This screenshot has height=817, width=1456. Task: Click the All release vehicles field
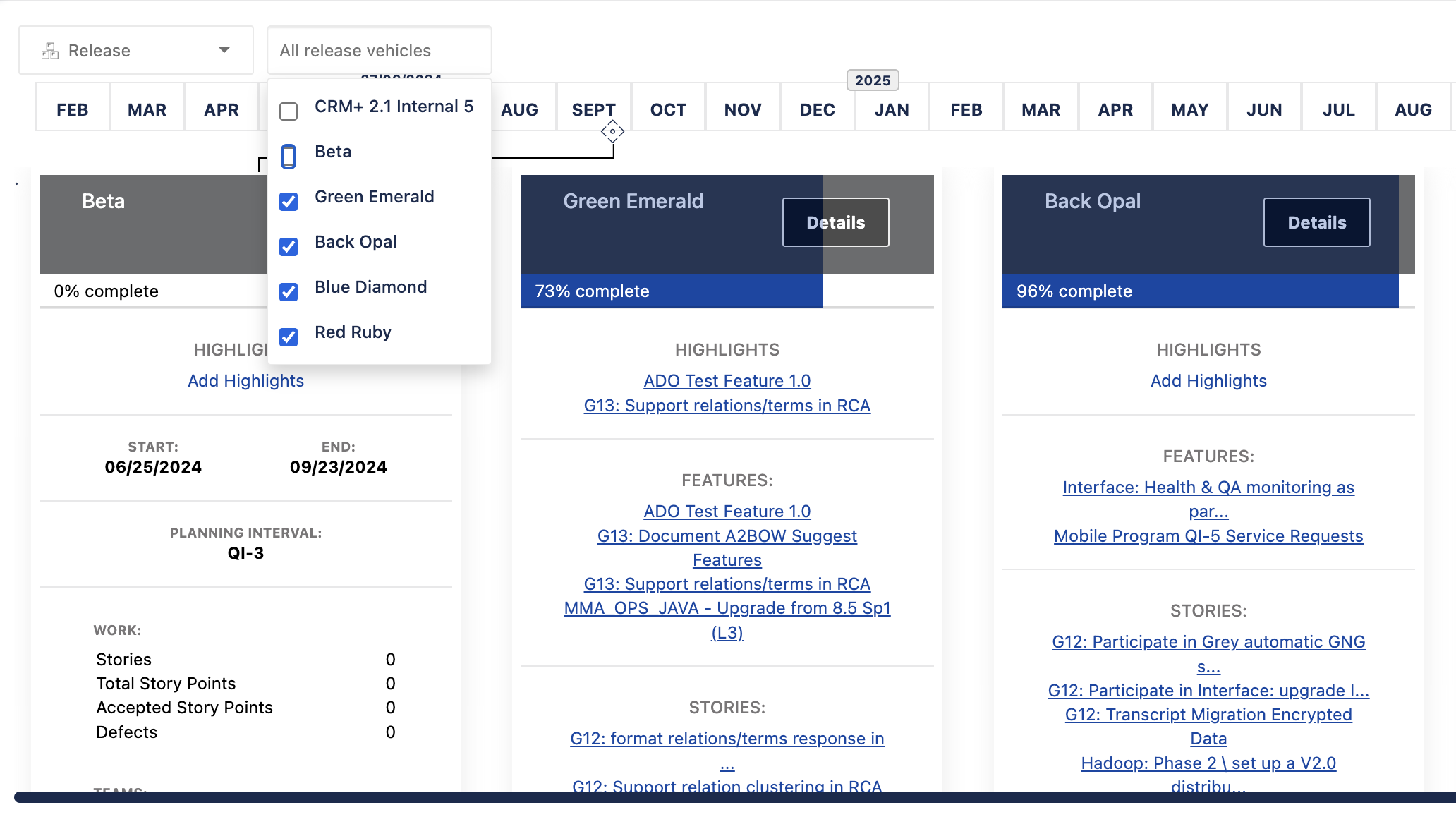(x=379, y=50)
